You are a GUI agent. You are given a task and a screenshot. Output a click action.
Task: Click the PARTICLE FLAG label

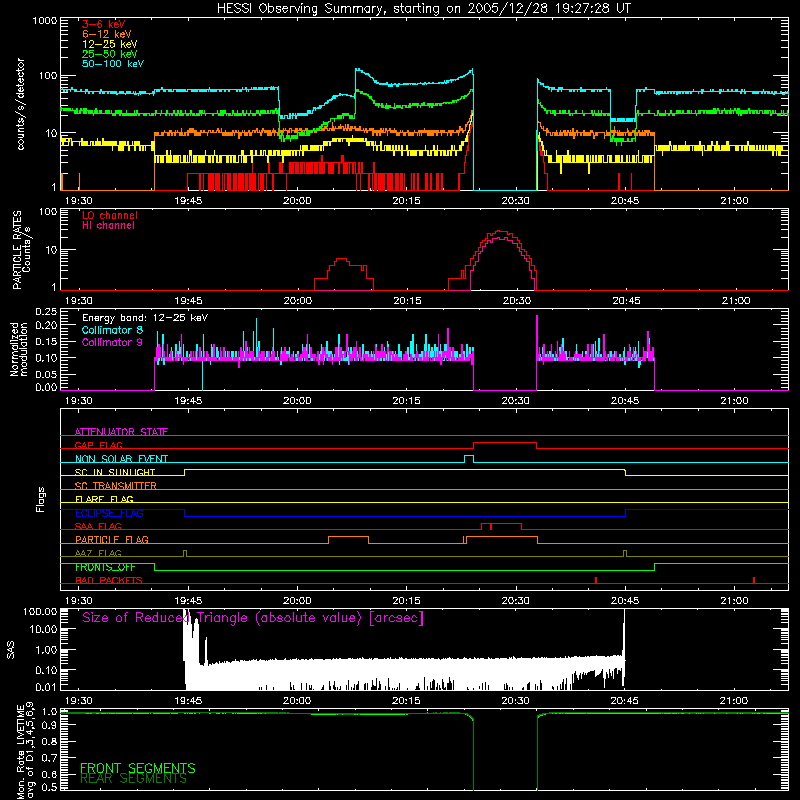(x=112, y=540)
